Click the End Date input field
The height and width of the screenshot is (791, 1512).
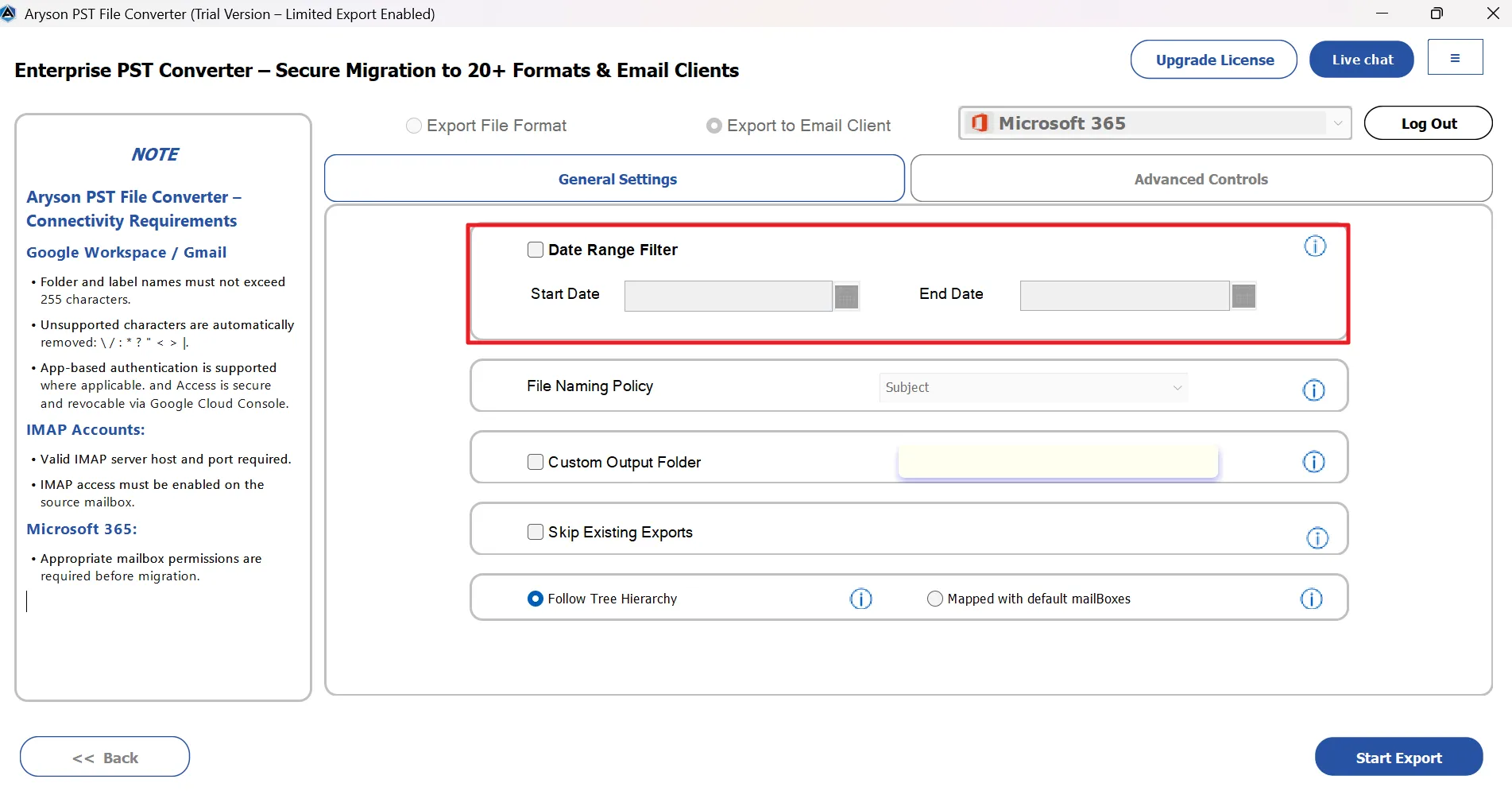point(1125,297)
